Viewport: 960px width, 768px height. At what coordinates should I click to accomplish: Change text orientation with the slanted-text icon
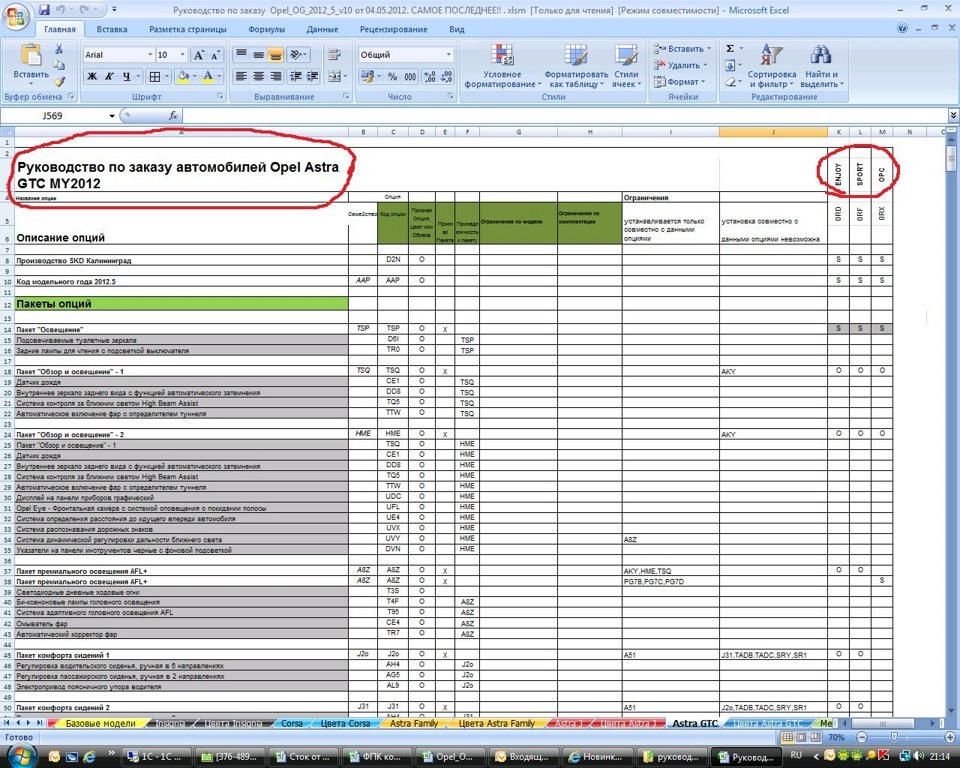pos(296,55)
